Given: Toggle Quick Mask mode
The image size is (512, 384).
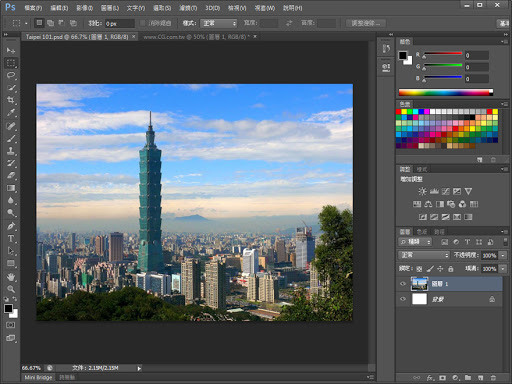Looking at the screenshot, I should coord(11,325).
